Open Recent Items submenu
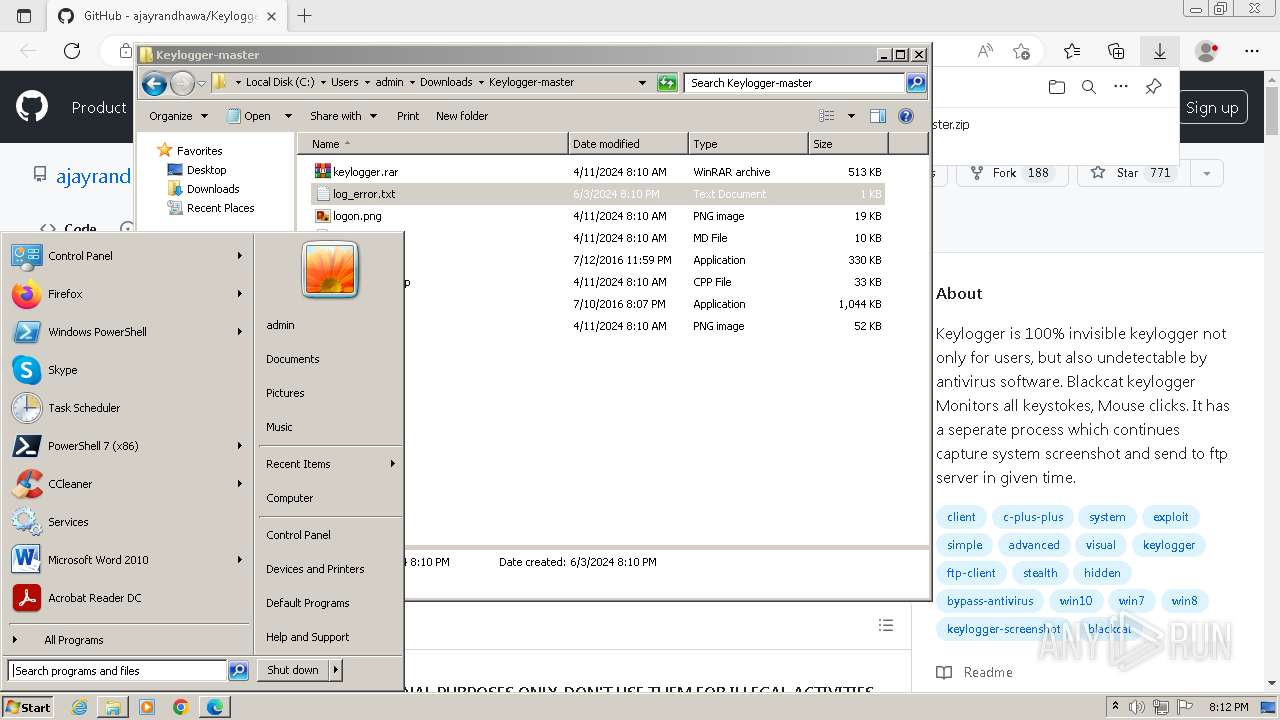 [x=330, y=464]
